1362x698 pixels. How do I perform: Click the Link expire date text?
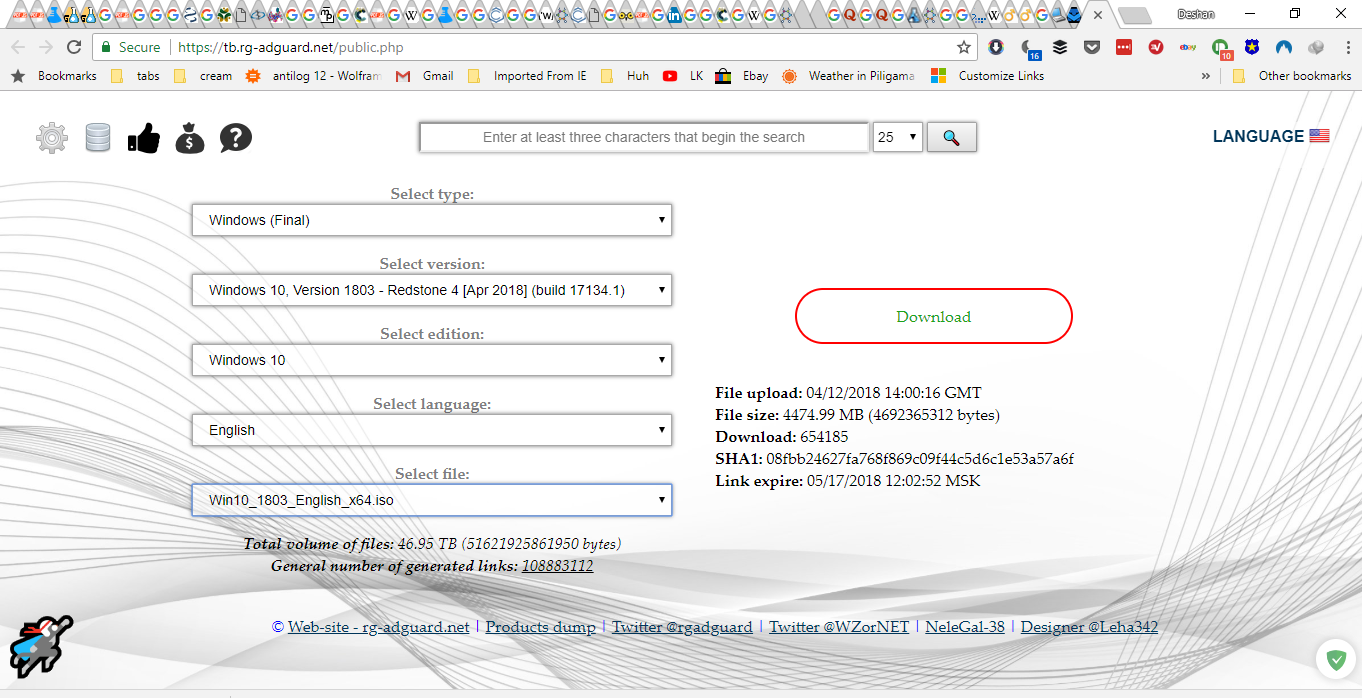(848, 481)
